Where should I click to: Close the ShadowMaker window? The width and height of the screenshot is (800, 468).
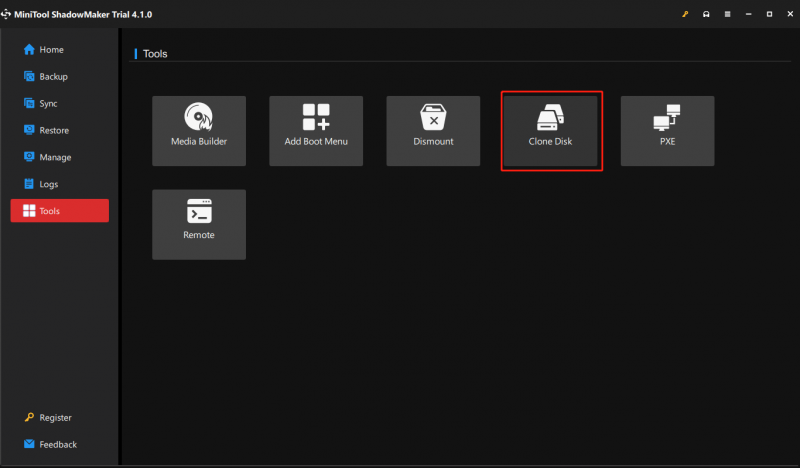pos(790,14)
